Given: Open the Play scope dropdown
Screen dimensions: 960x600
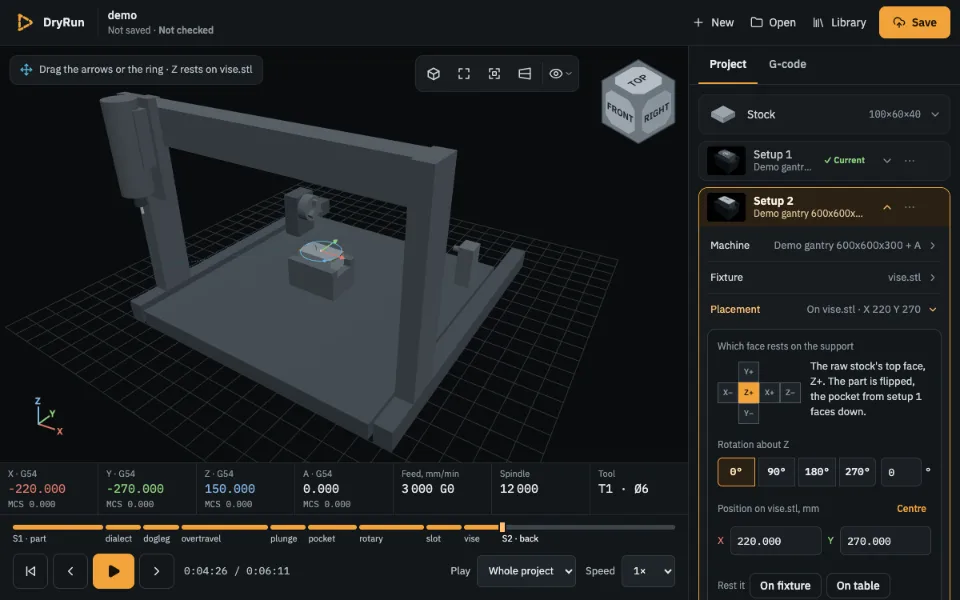Looking at the screenshot, I should point(527,571).
